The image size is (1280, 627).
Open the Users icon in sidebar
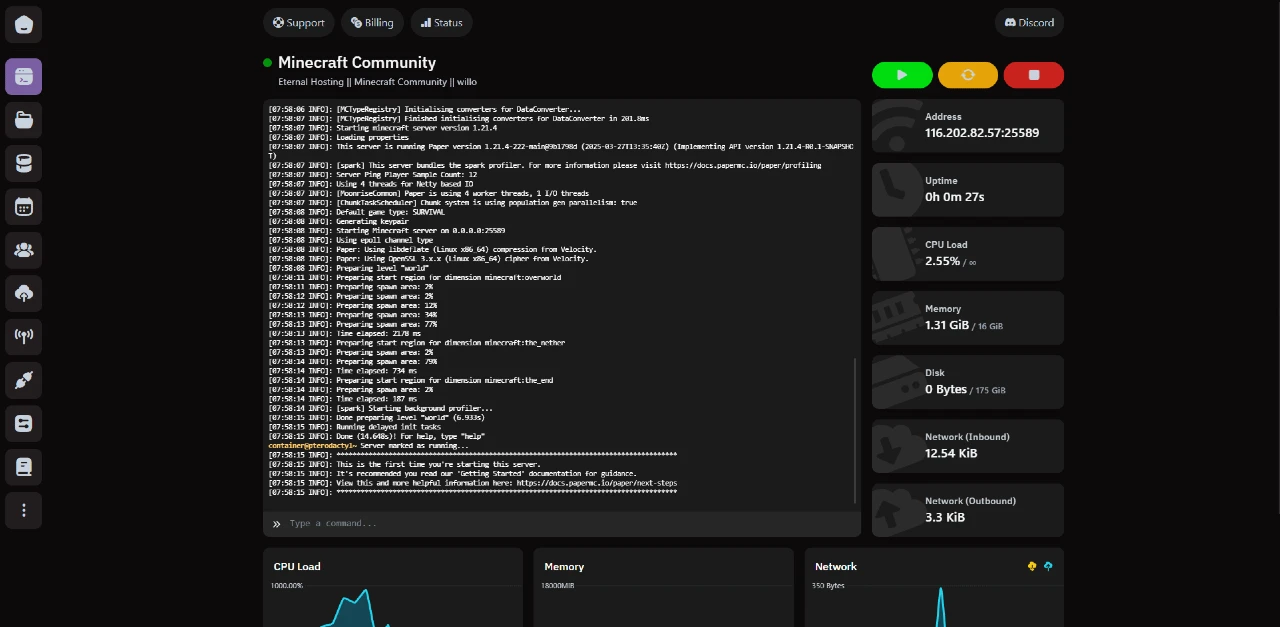point(24,250)
